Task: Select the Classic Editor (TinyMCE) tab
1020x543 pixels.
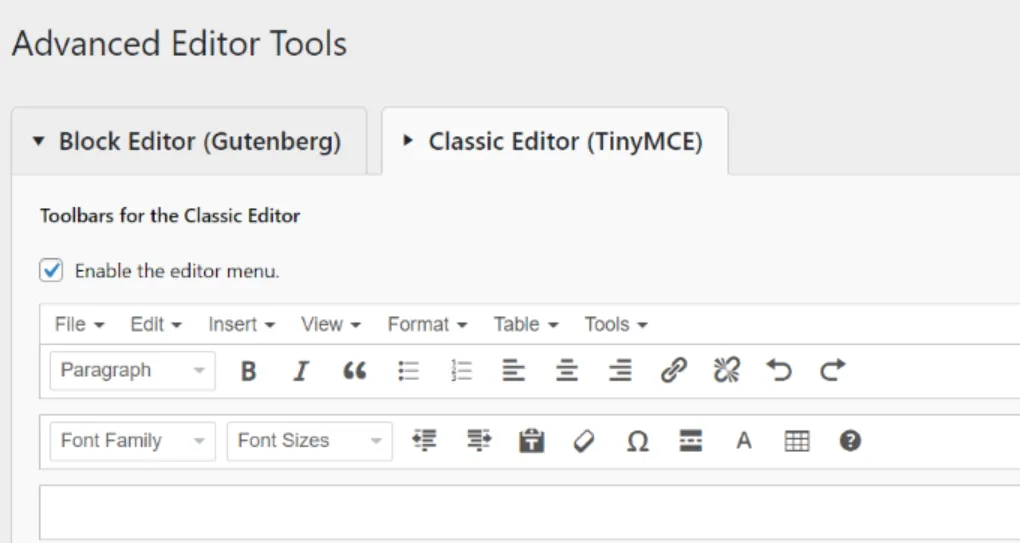Action: pyautogui.click(x=554, y=142)
